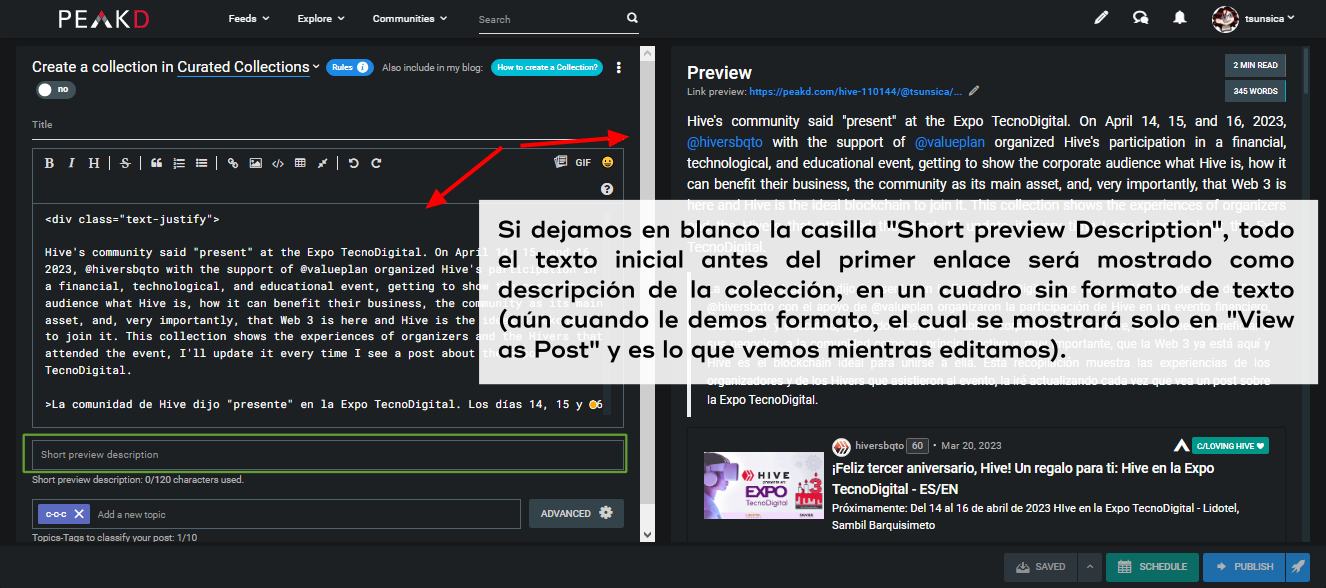The height and width of the screenshot is (588, 1326).
Task: Insert a table into the editor
Action: click(300, 163)
